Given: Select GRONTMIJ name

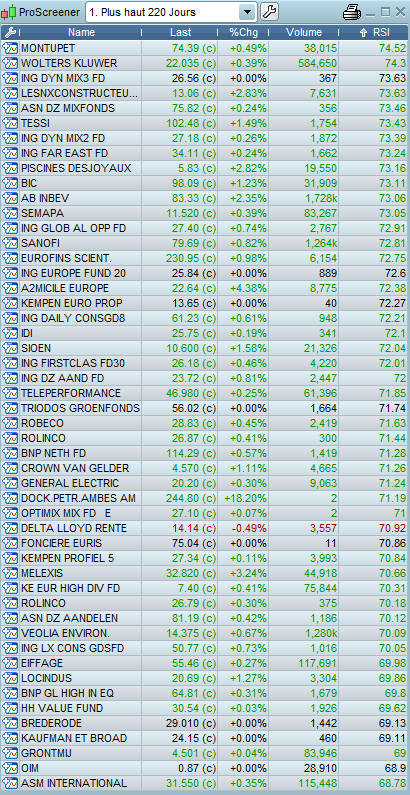Looking at the screenshot, I should (47, 753).
